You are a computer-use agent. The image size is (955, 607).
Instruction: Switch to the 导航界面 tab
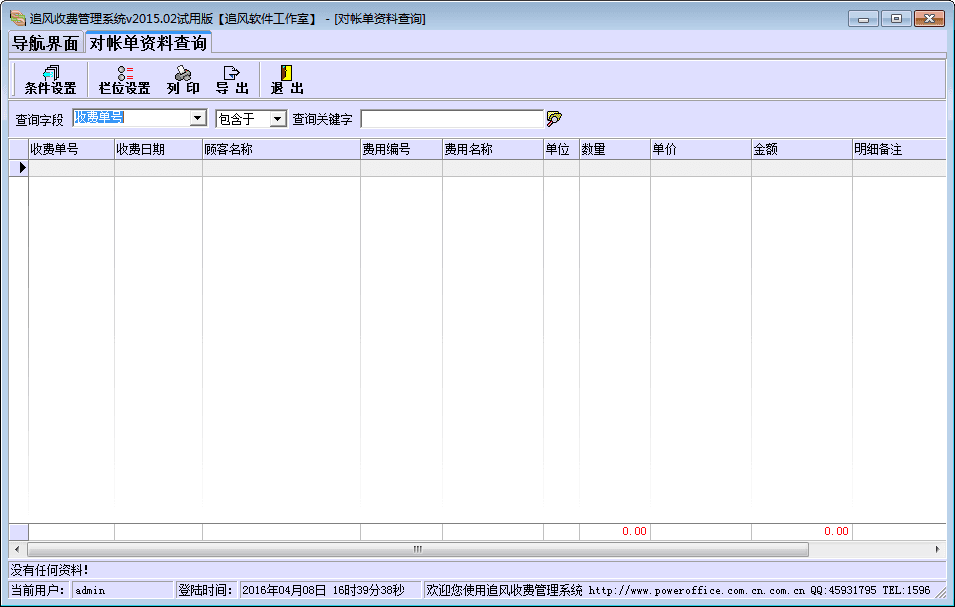[45, 43]
